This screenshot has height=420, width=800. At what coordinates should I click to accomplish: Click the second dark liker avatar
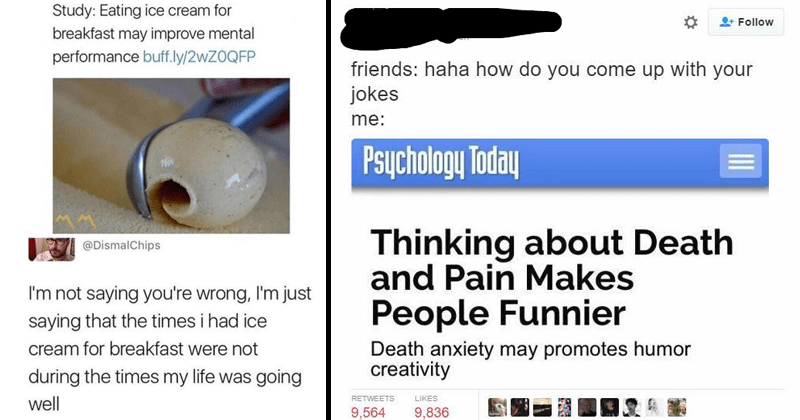519,407
